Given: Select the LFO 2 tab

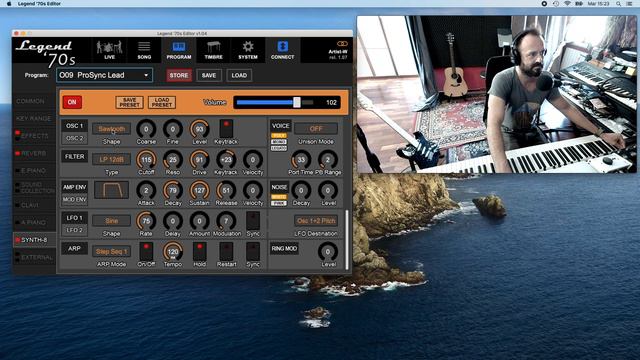Looking at the screenshot, I should 74,230.
